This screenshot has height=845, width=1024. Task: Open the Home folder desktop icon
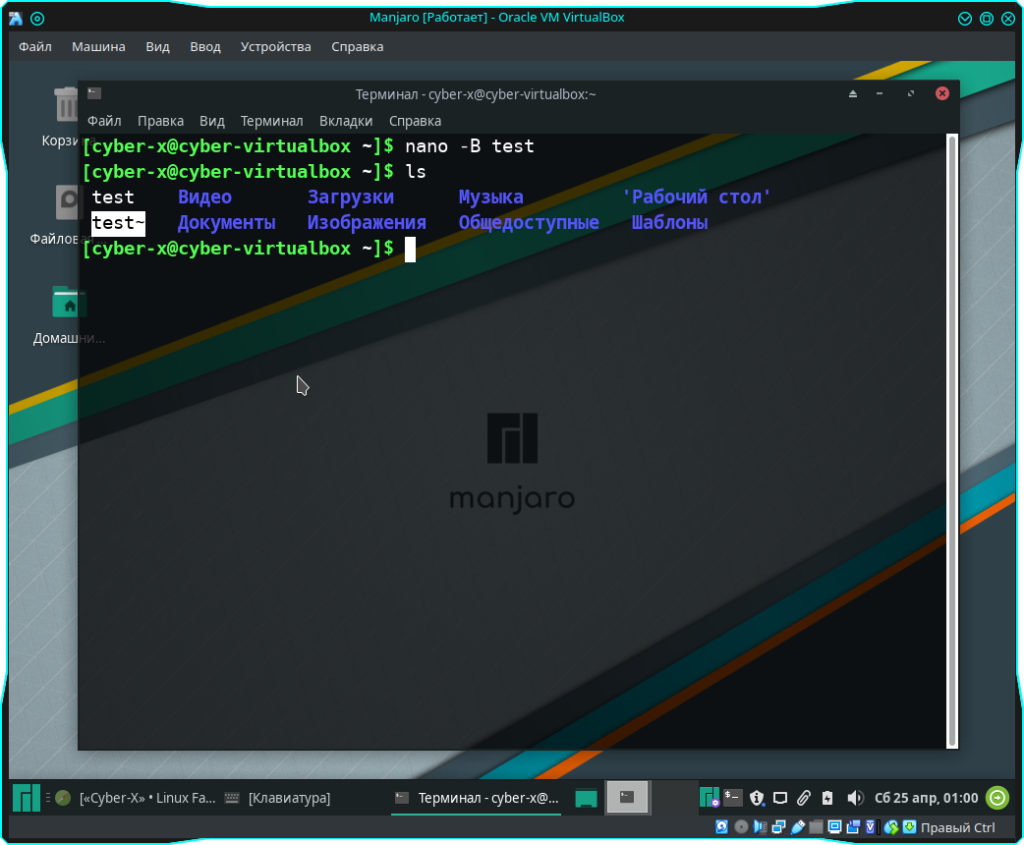click(x=68, y=304)
